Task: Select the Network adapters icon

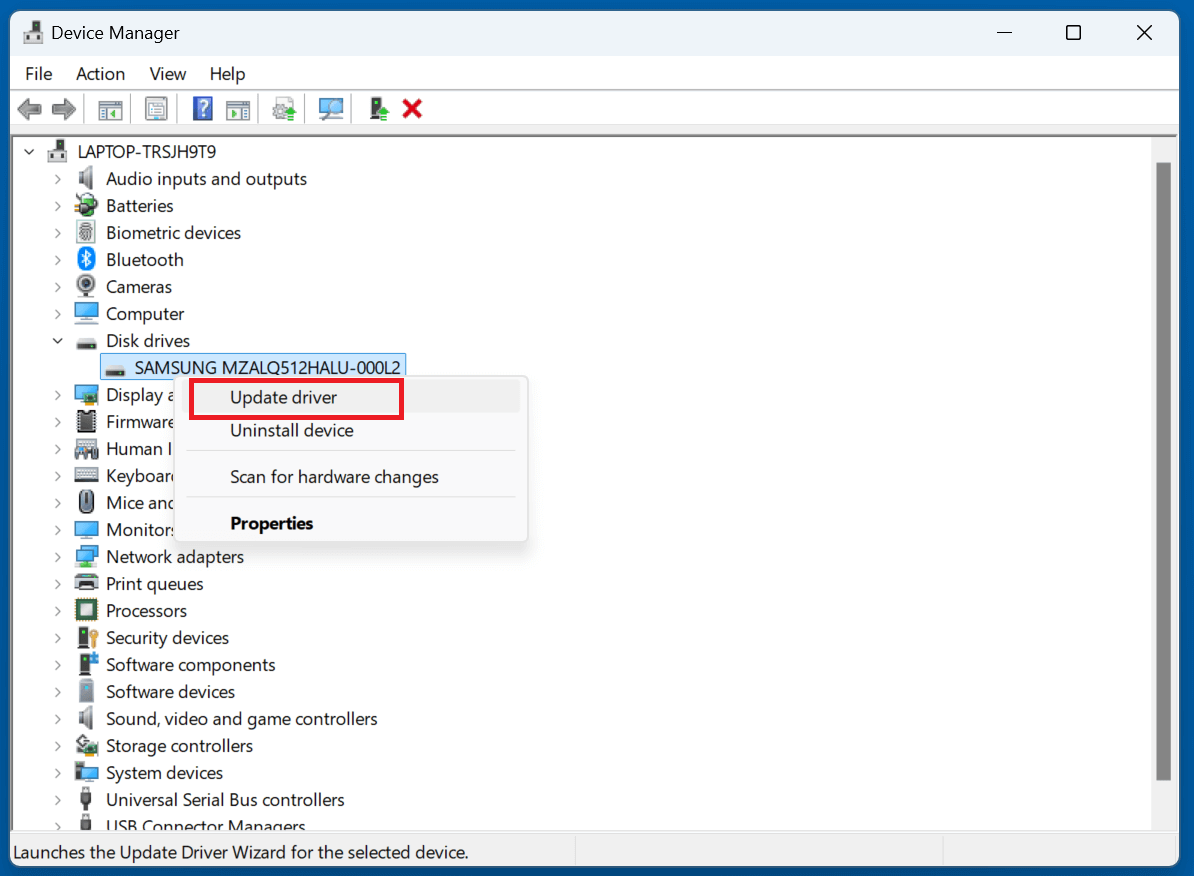Action: click(x=87, y=556)
